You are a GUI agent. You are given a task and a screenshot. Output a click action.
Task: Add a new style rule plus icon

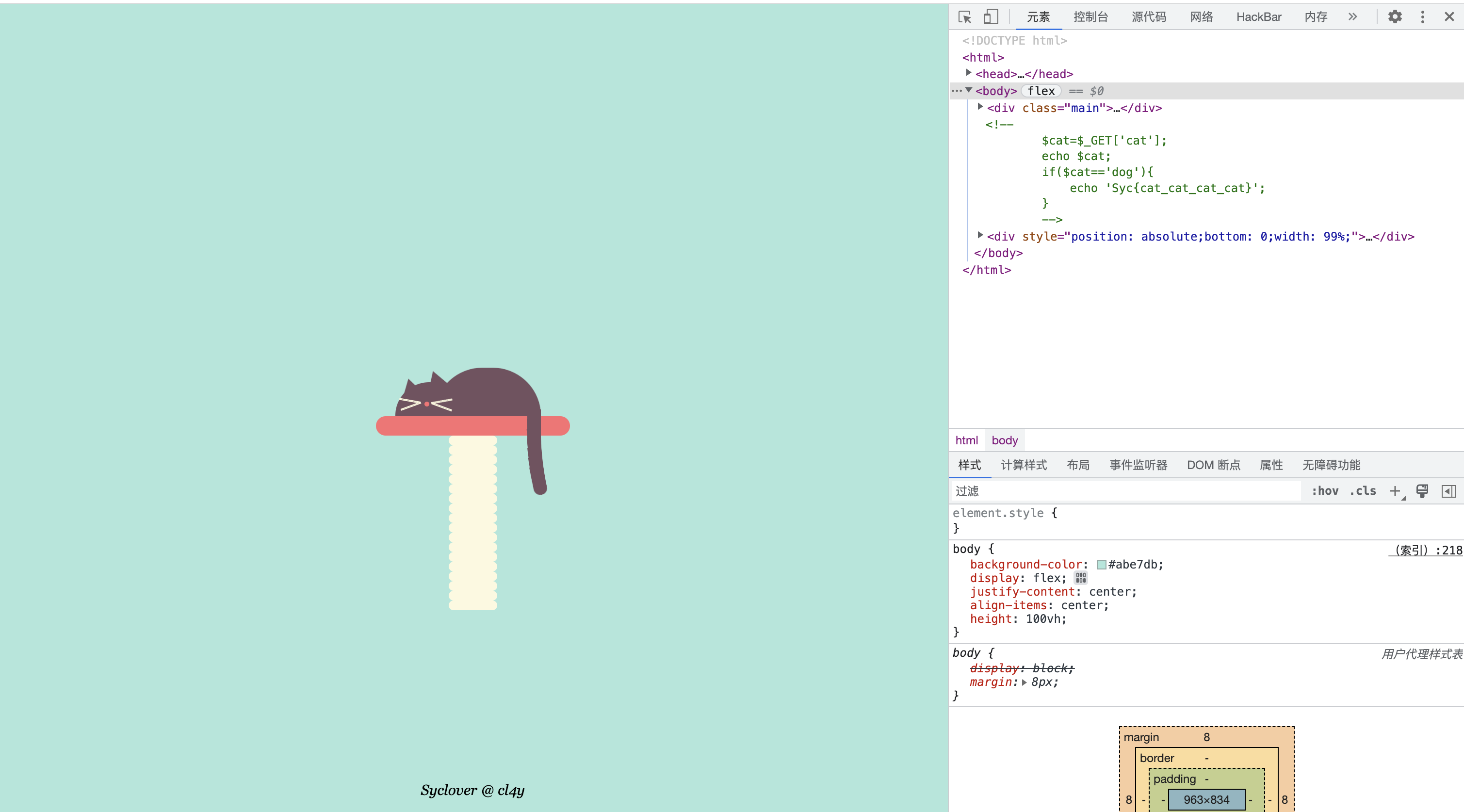(x=1395, y=491)
